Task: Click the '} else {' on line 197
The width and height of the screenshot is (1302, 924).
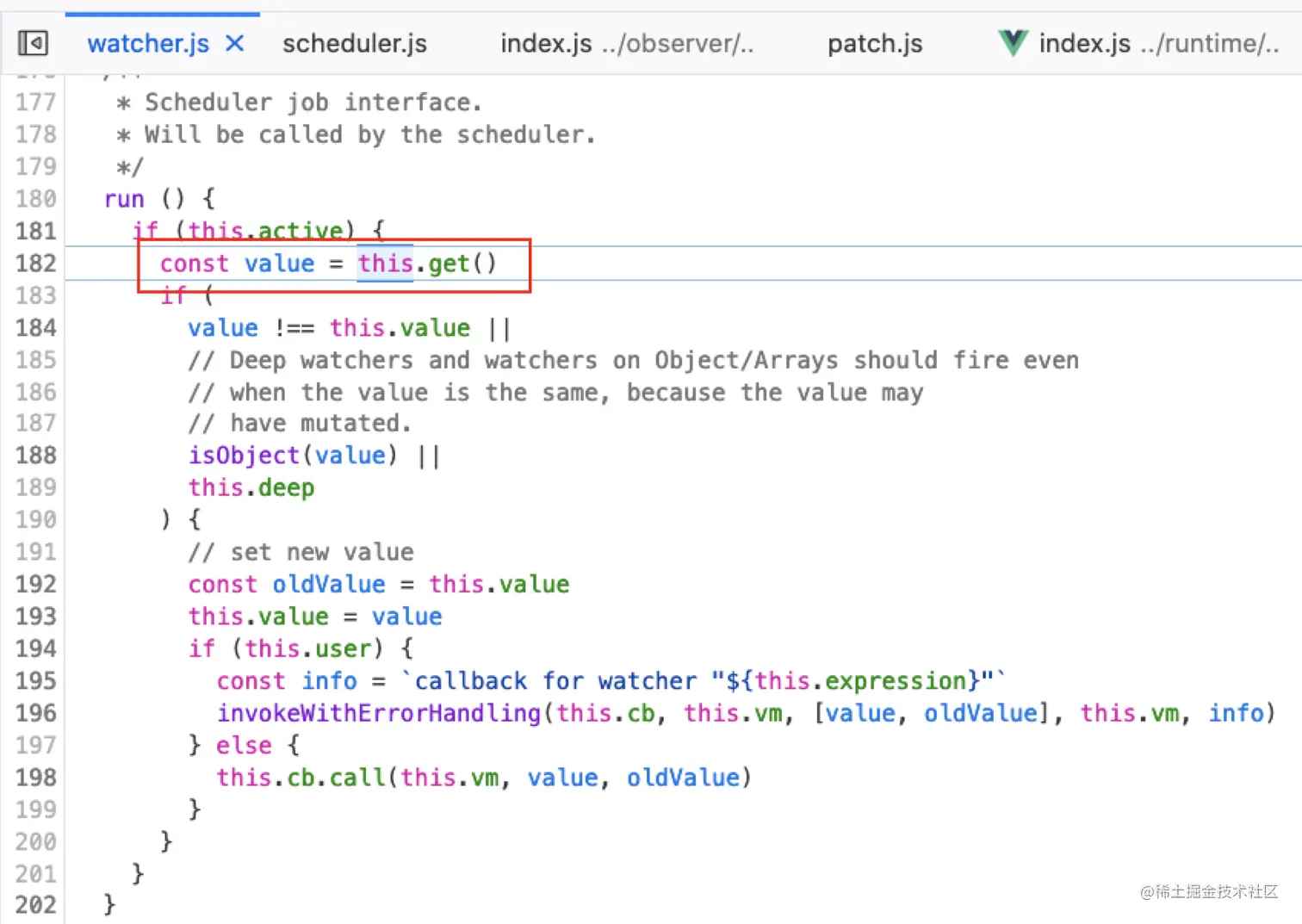Action: click(244, 745)
